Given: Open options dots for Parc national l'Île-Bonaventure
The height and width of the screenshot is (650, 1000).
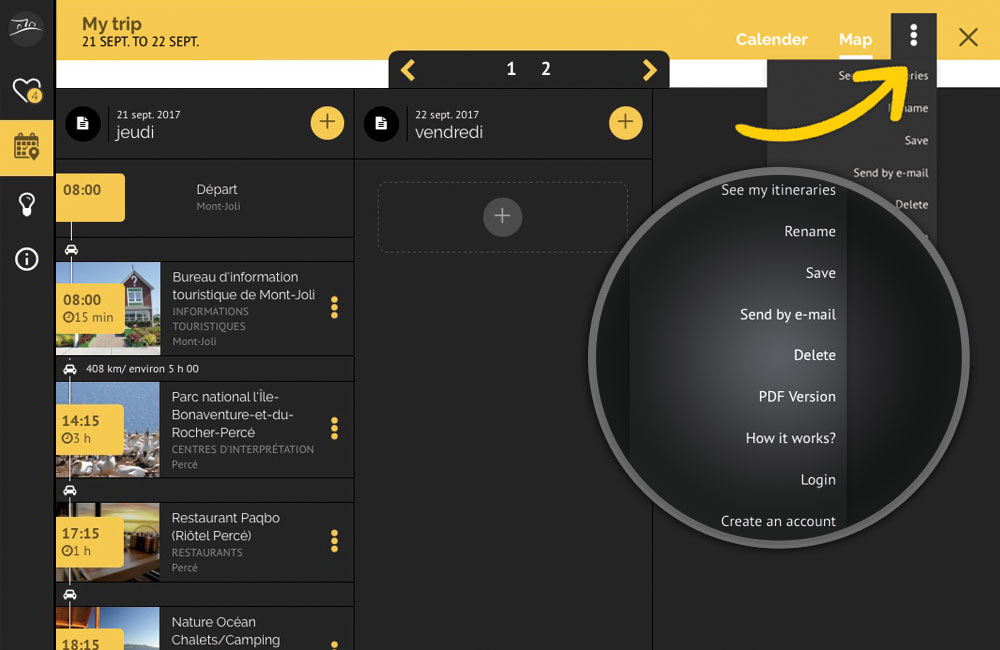Looking at the screenshot, I should pos(334,428).
